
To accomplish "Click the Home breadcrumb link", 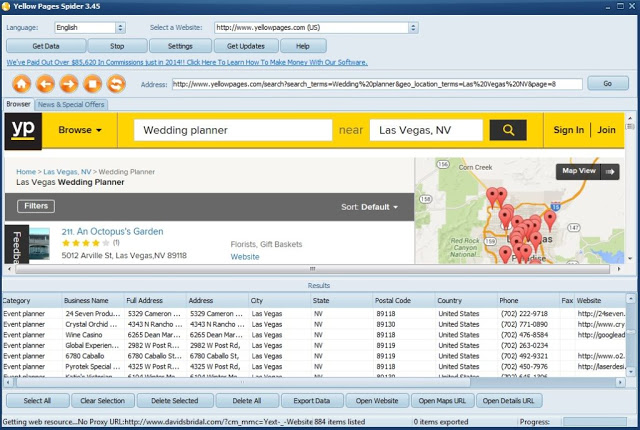I will (x=26, y=172).
